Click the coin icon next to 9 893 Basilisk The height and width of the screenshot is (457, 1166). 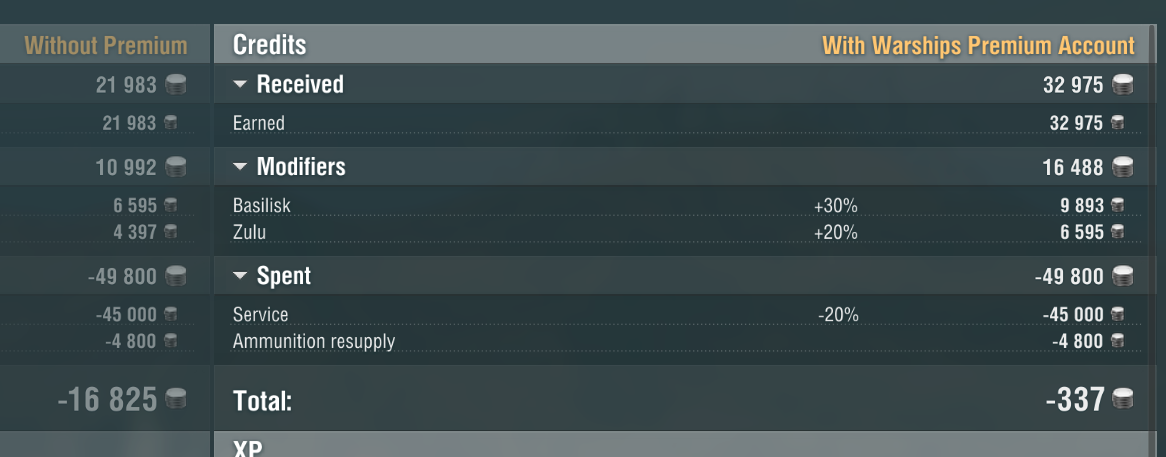[x=1117, y=205]
